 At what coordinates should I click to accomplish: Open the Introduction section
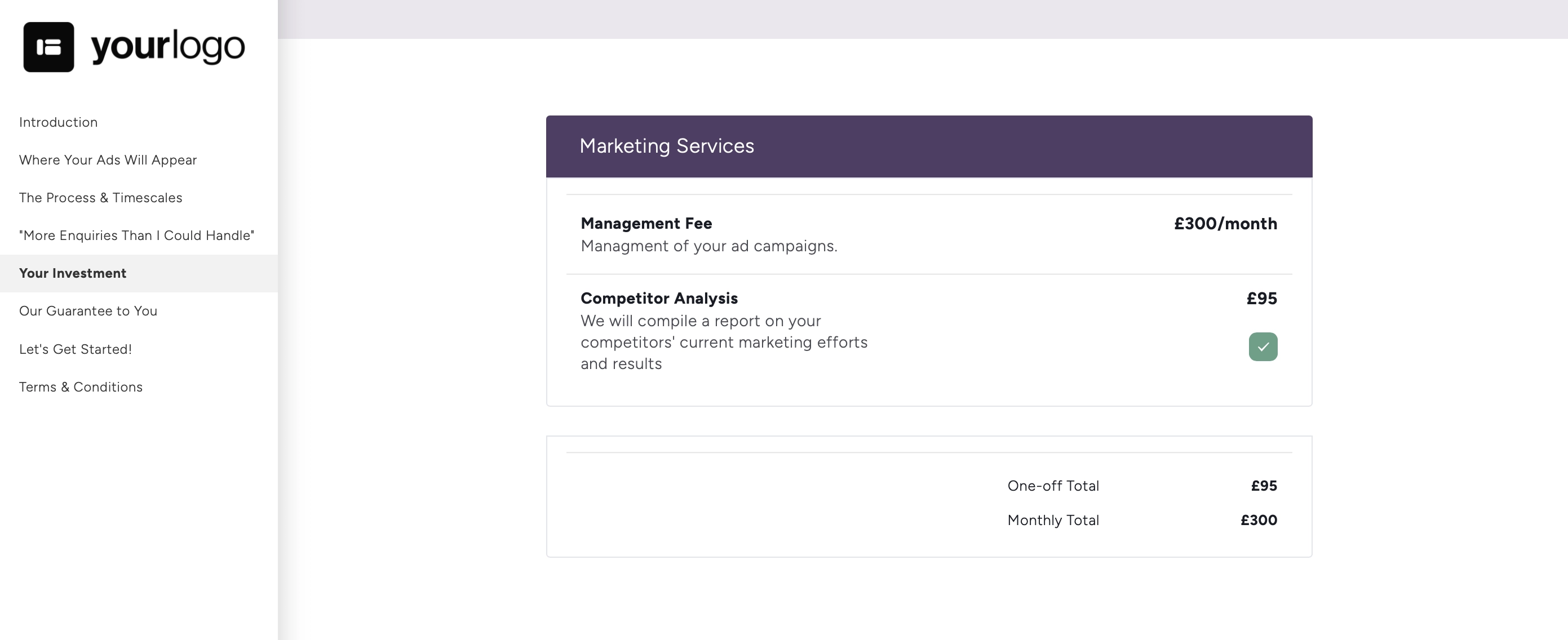click(58, 122)
